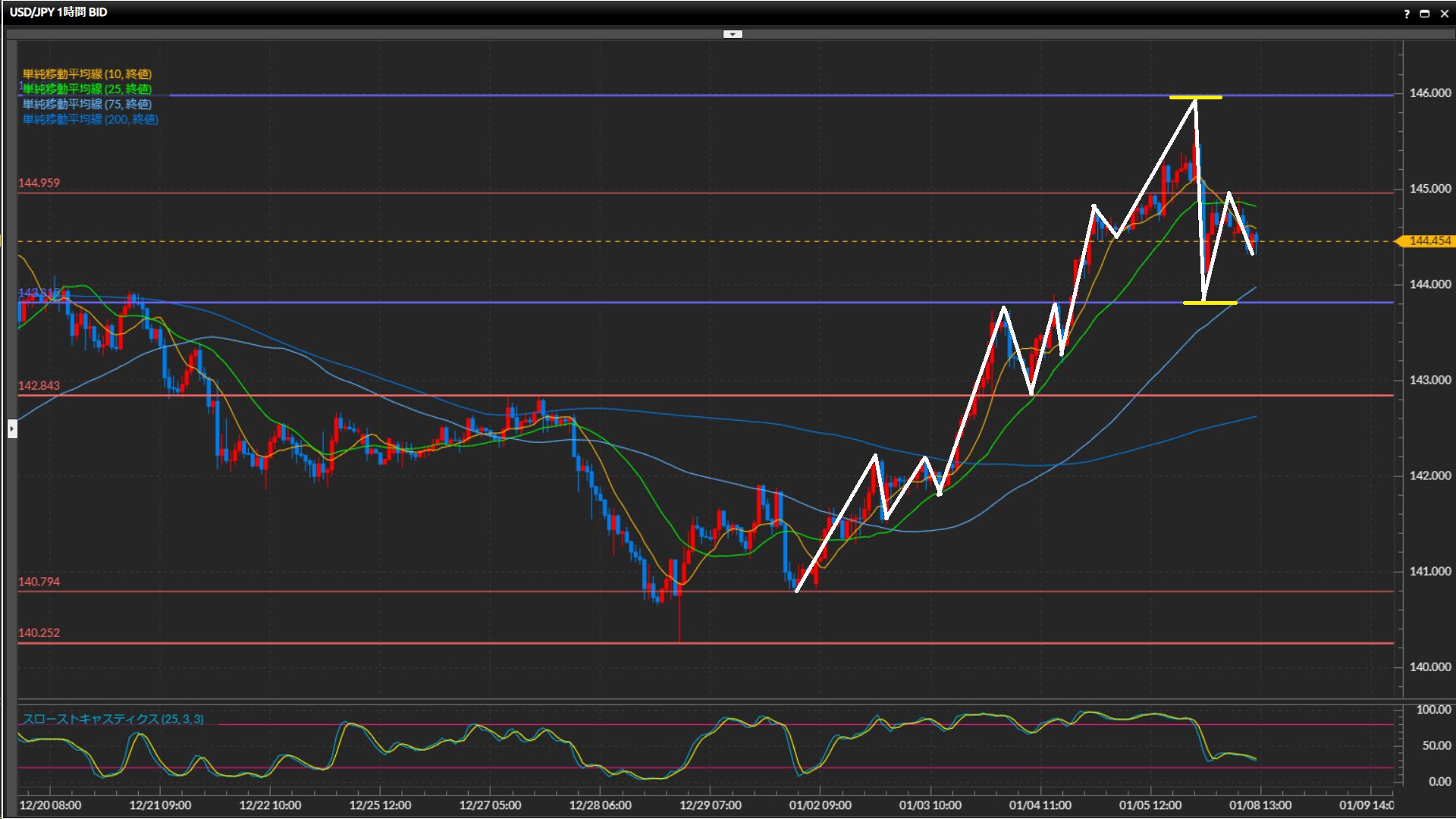Click the 01/05 12:00 time axis label
The width and height of the screenshot is (1456, 819).
1150,805
